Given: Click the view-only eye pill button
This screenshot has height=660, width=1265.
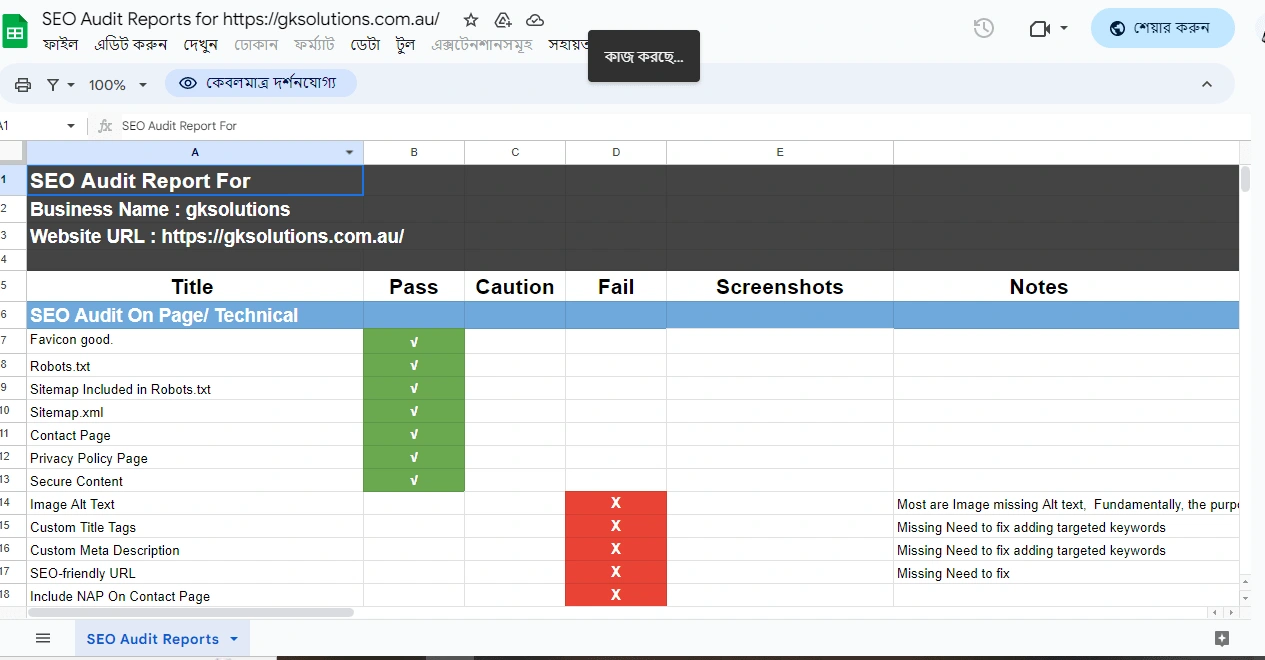Looking at the screenshot, I should click(x=261, y=83).
